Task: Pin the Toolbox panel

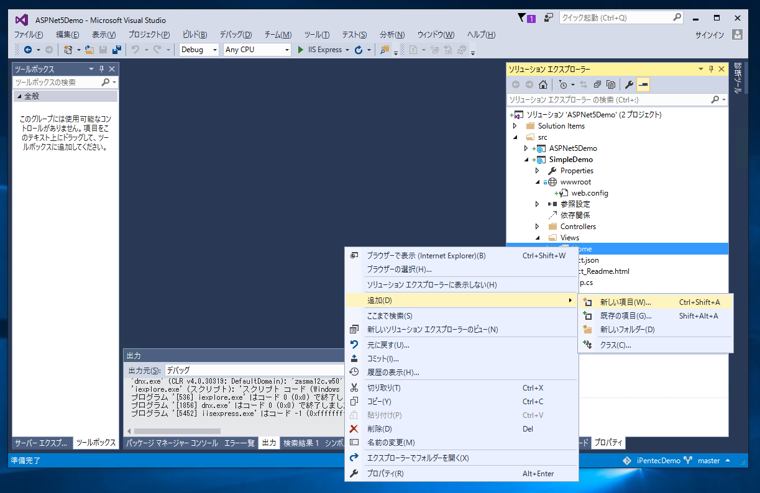Action: [101, 69]
